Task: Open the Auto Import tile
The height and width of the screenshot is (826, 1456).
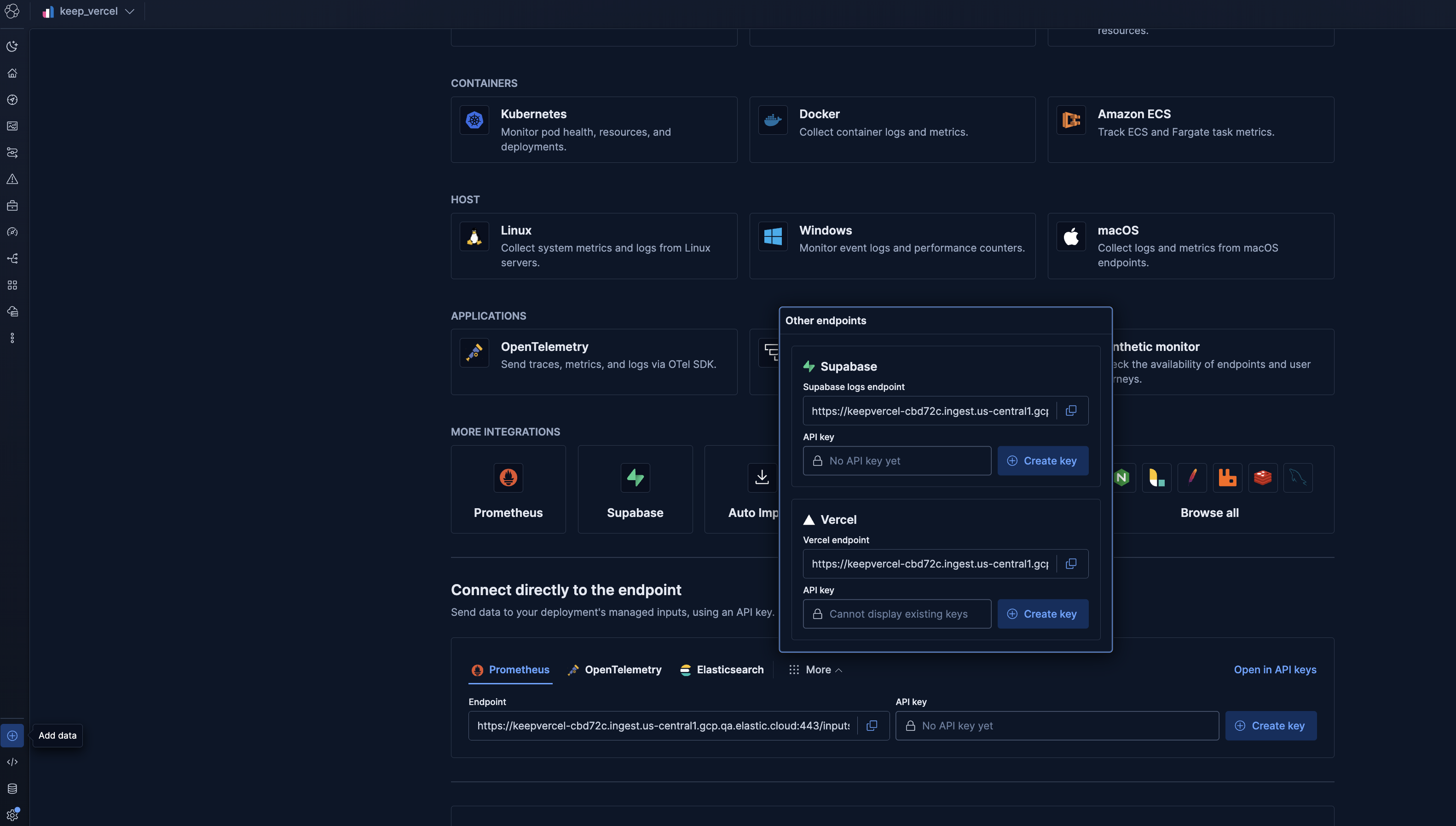Action: 742,489
